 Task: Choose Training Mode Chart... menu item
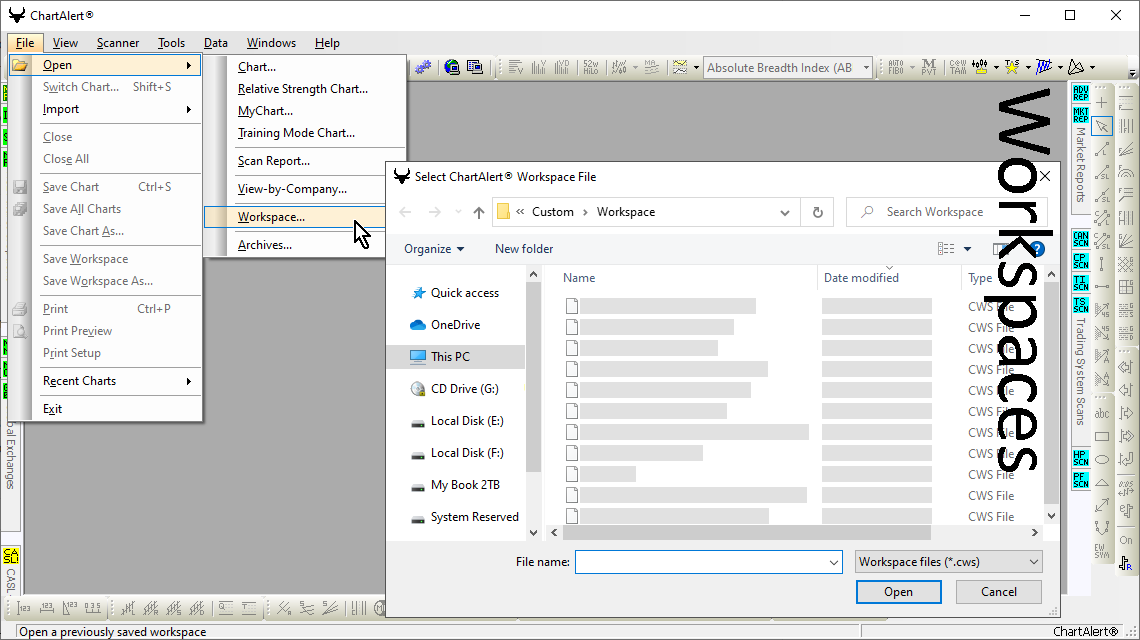pos(296,133)
